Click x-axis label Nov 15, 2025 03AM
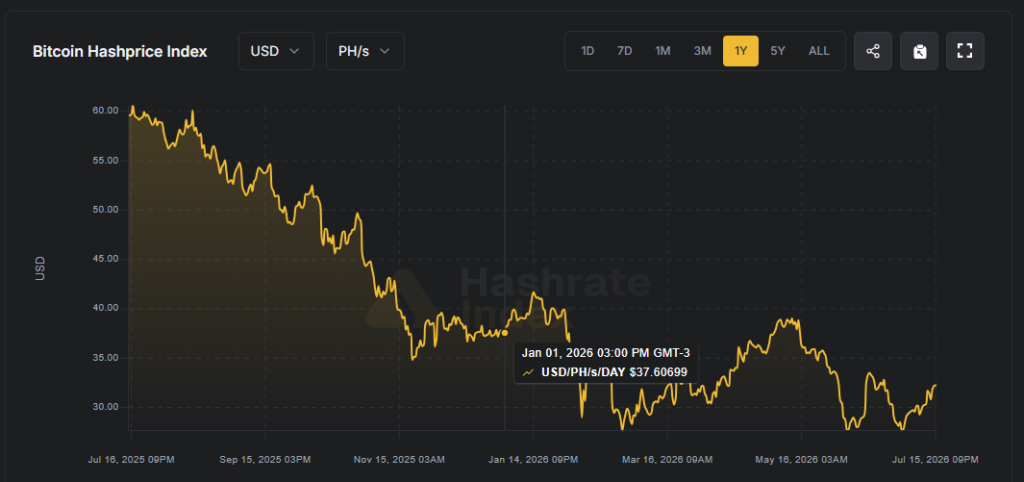The image size is (1024, 482). (x=399, y=460)
